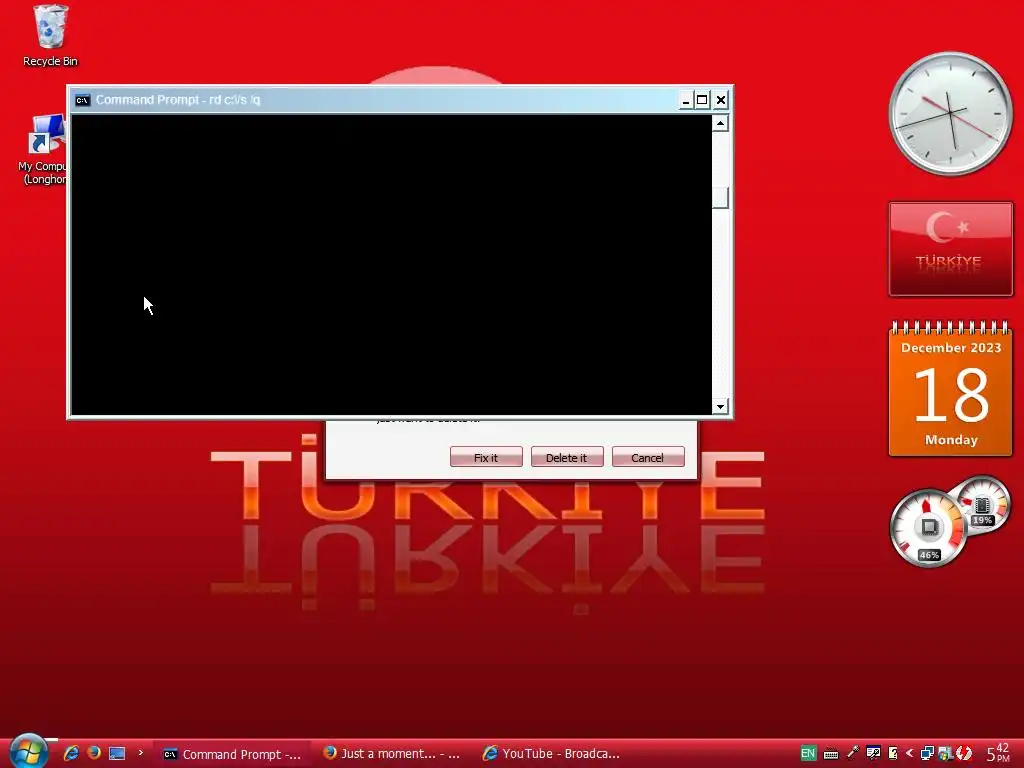Maximize the Command Prompt window

702,100
